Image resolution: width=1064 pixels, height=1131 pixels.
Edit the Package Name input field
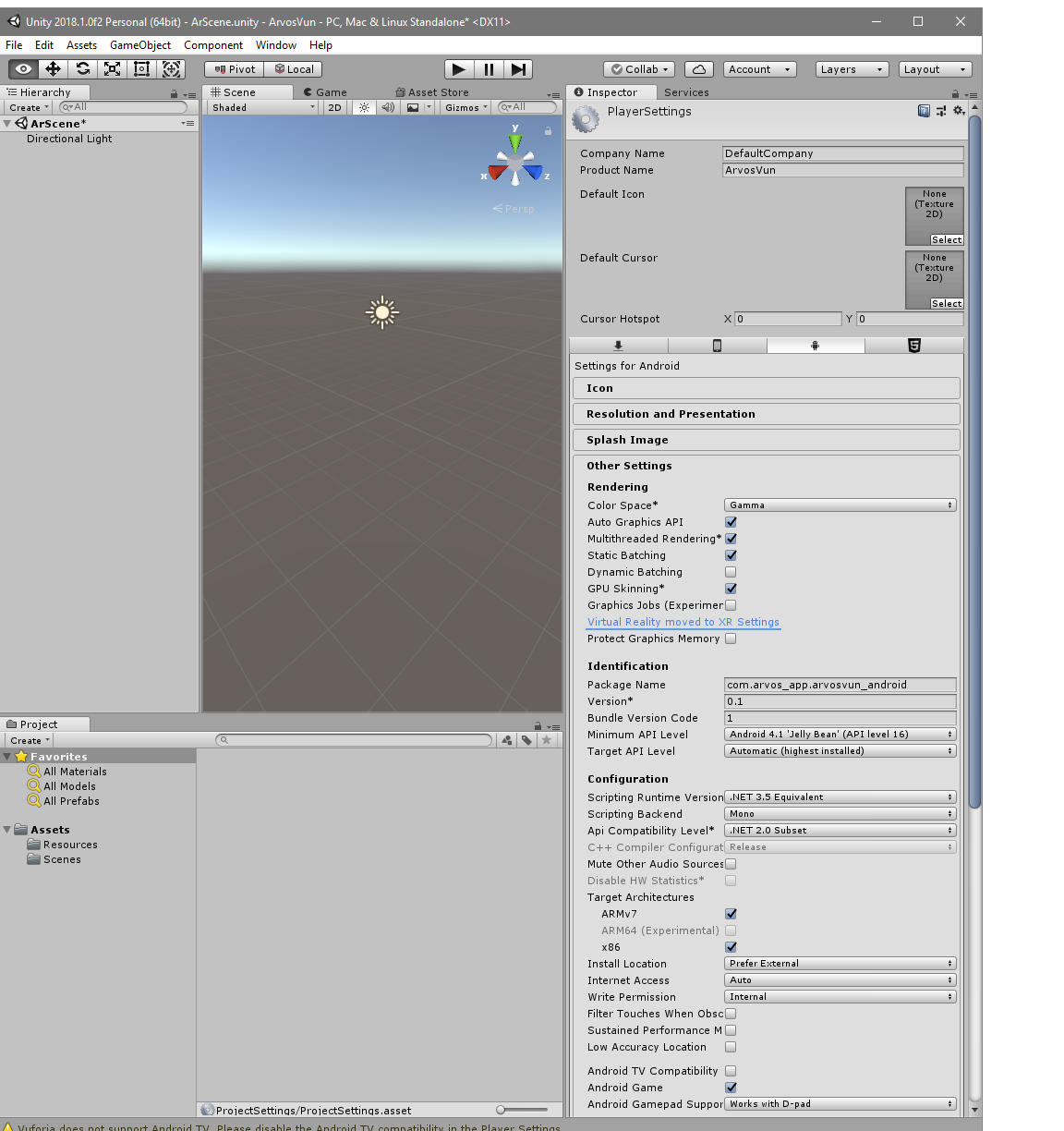839,684
